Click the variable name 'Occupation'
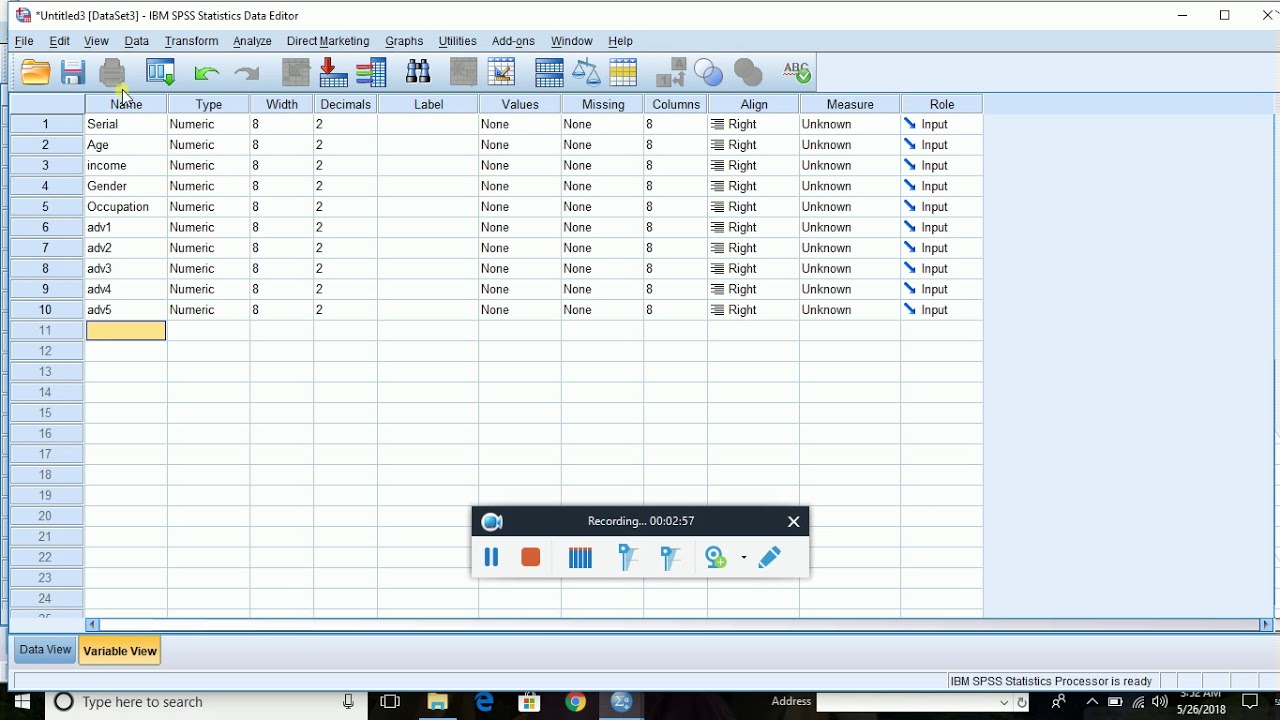The height and width of the screenshot is (720, 1280). 118,207
